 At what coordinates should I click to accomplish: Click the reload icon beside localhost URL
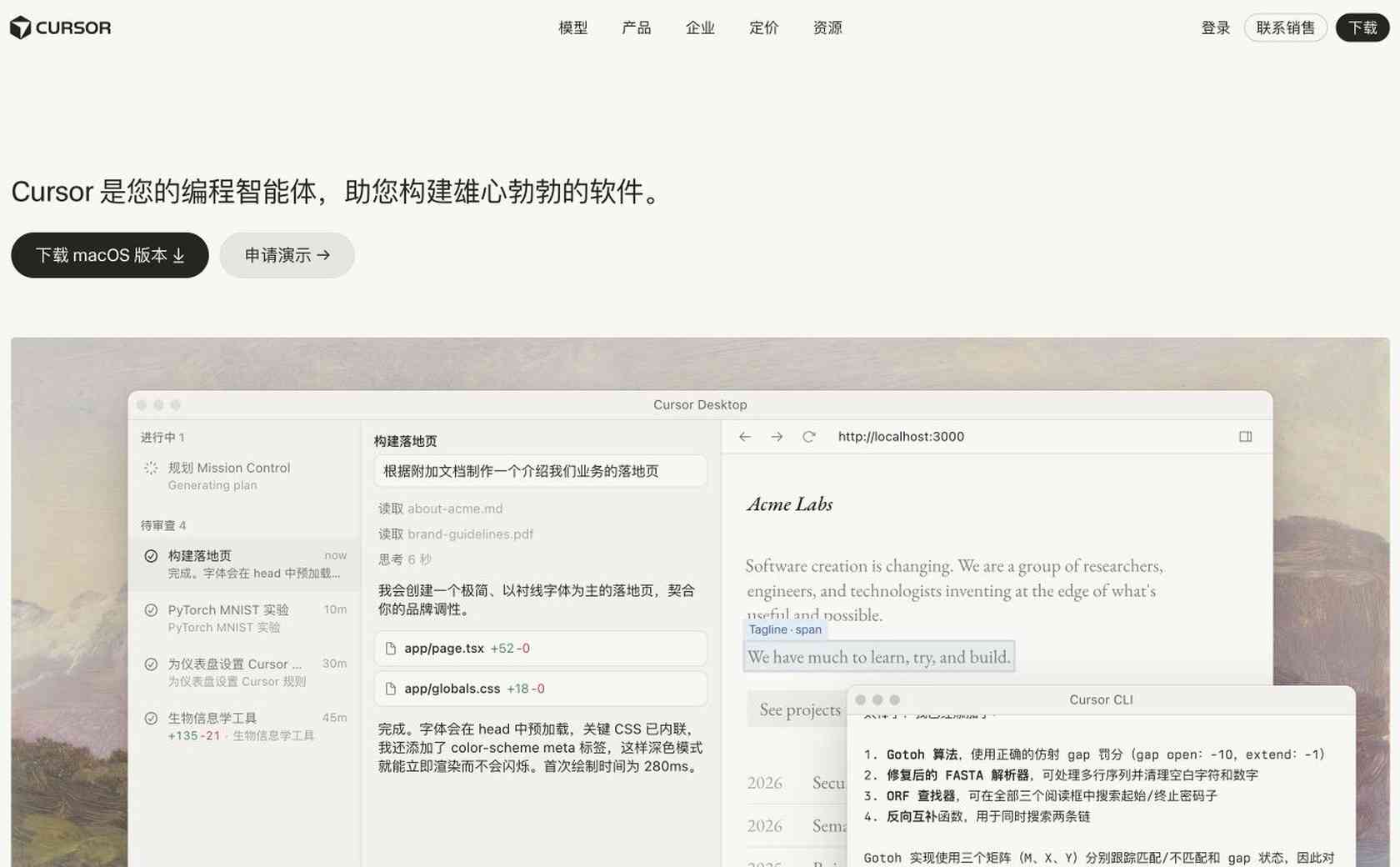point(808,437)
